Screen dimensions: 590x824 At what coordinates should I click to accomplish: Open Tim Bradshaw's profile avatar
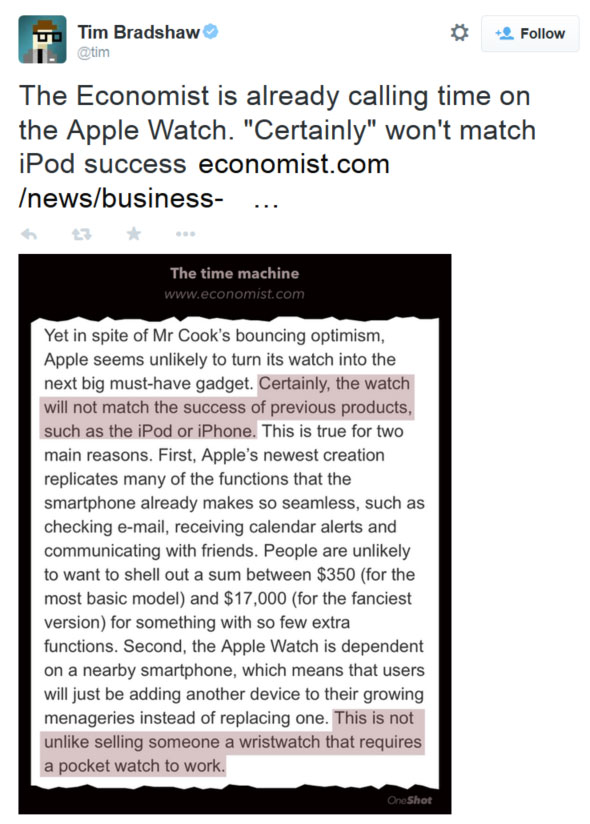coord(40,33)
